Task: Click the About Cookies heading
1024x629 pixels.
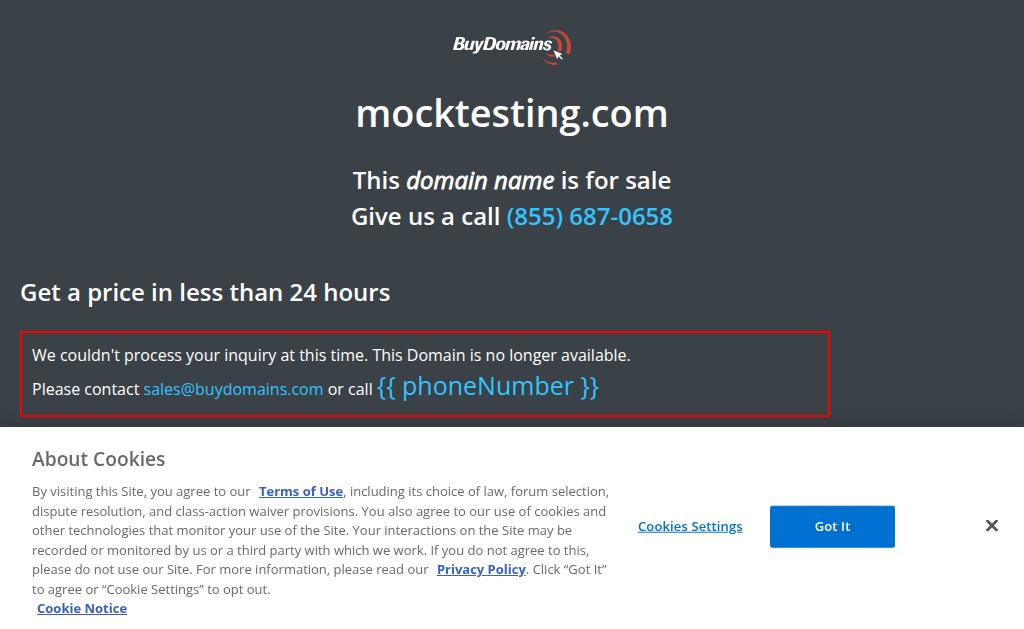Action: tap(99, 459)
